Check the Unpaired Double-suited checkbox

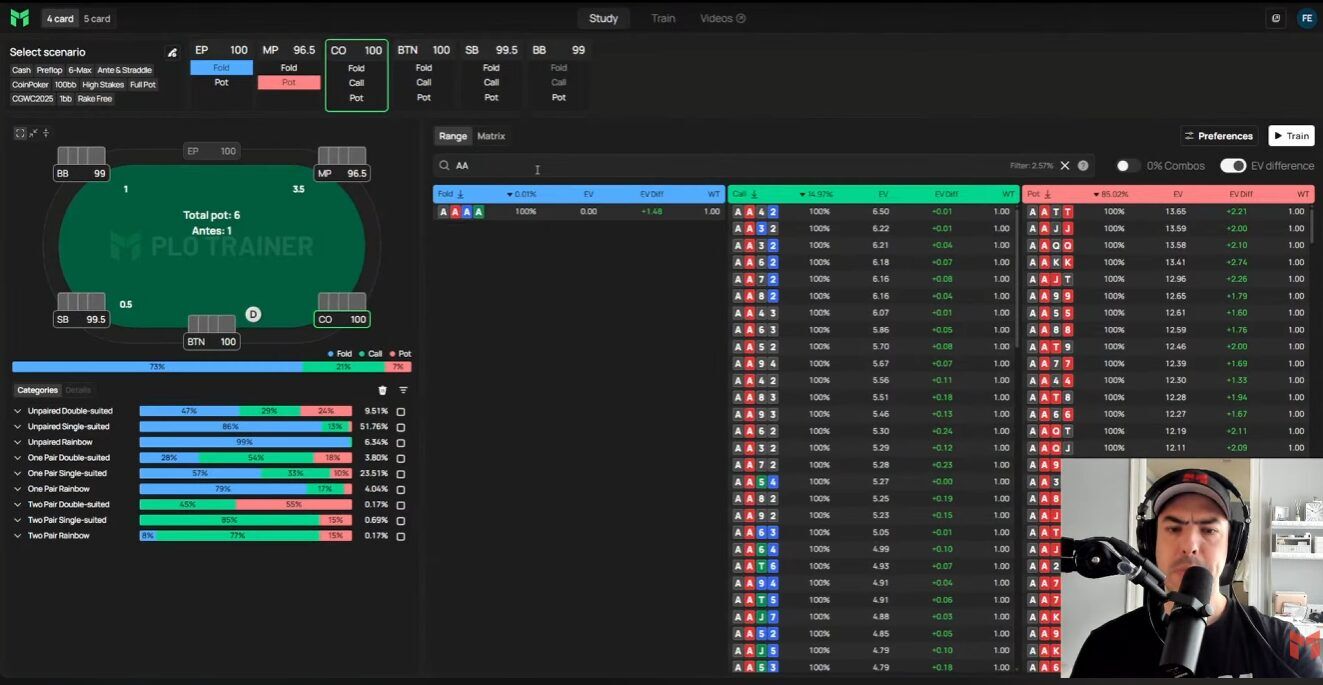[401, 411]
